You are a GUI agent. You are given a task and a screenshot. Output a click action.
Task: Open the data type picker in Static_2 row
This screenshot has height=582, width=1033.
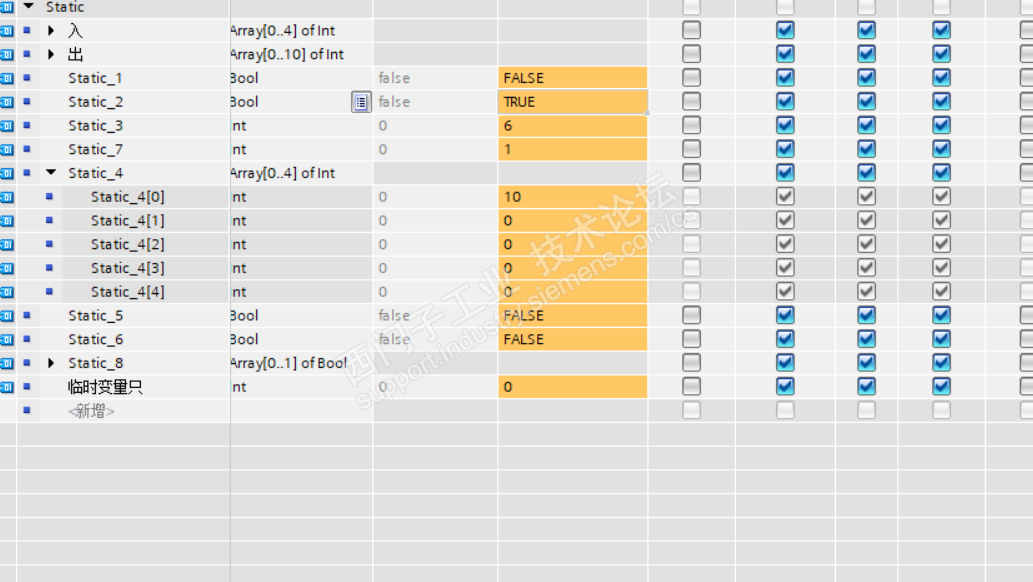point(361,102)
